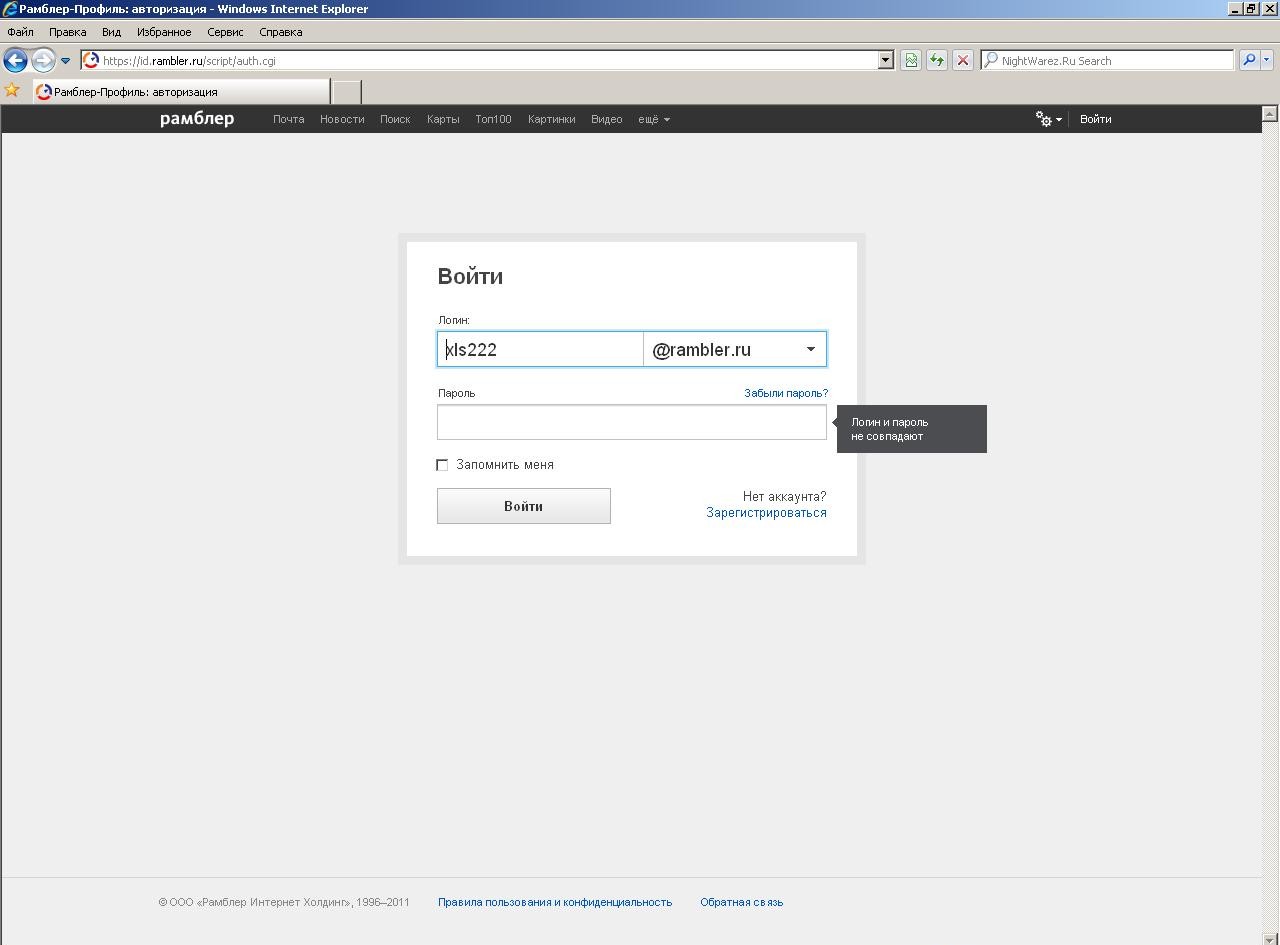
Task: Click the Favorites star icon
Action: click(x=12, y=91)
